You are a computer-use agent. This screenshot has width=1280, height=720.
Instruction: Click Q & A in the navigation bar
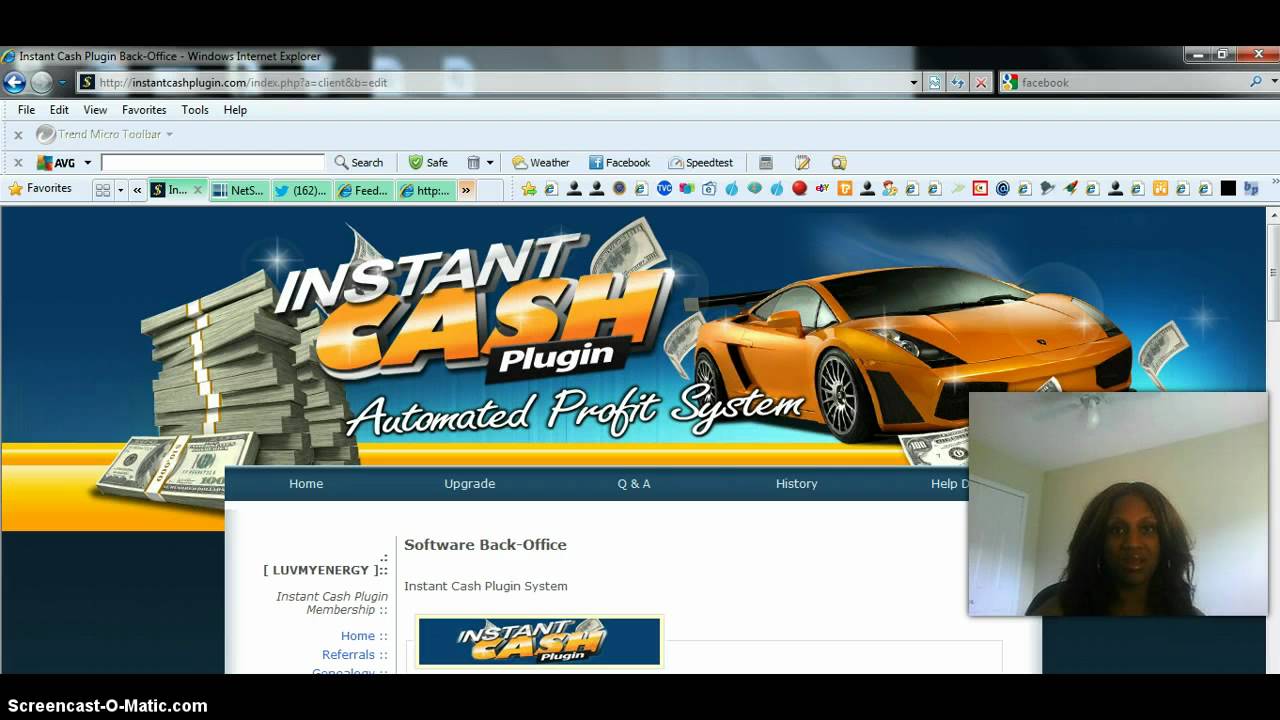coord(634,484)
